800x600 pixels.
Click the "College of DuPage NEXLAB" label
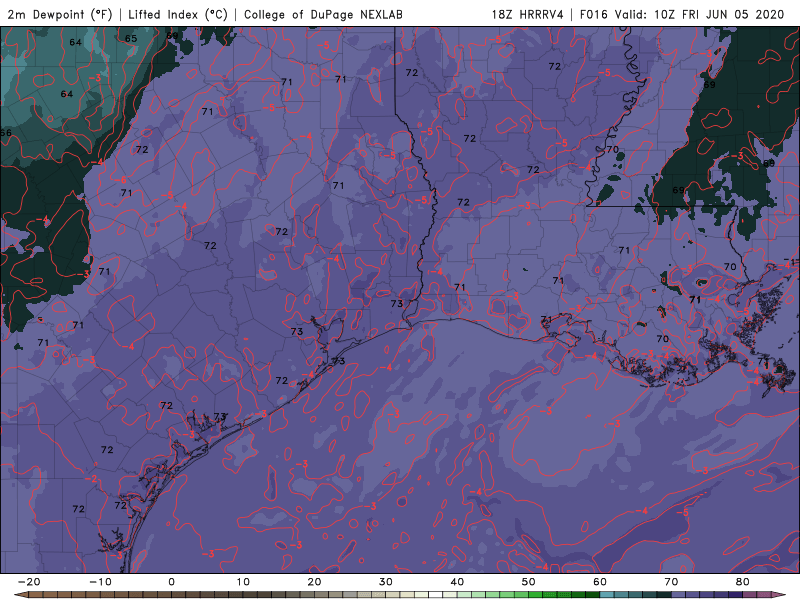[323, 15]
